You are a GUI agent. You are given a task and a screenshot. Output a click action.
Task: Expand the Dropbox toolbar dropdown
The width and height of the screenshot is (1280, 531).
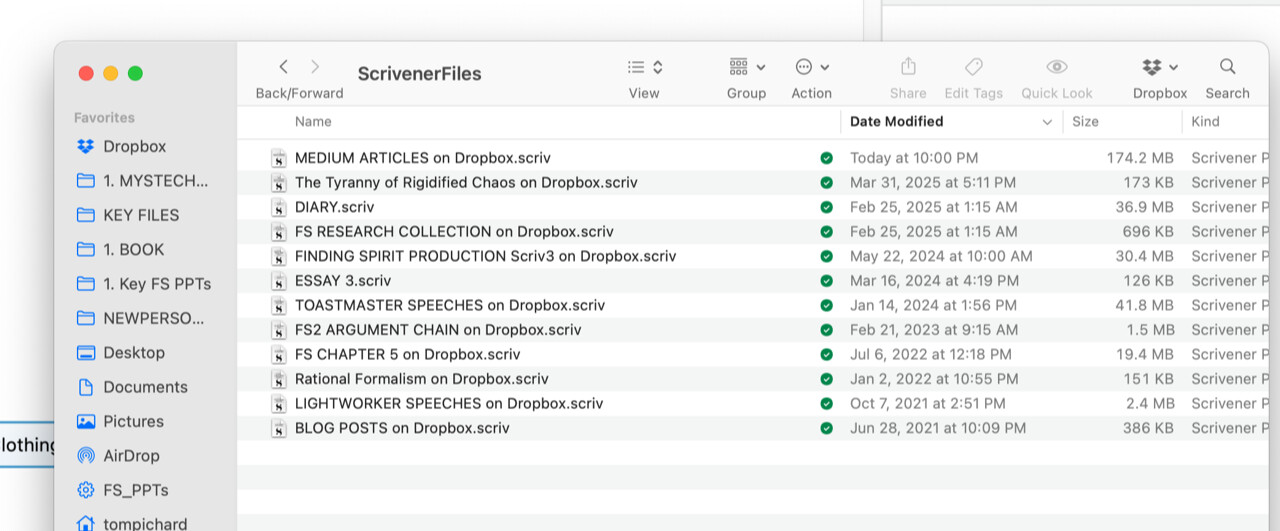coord(1160,67)
